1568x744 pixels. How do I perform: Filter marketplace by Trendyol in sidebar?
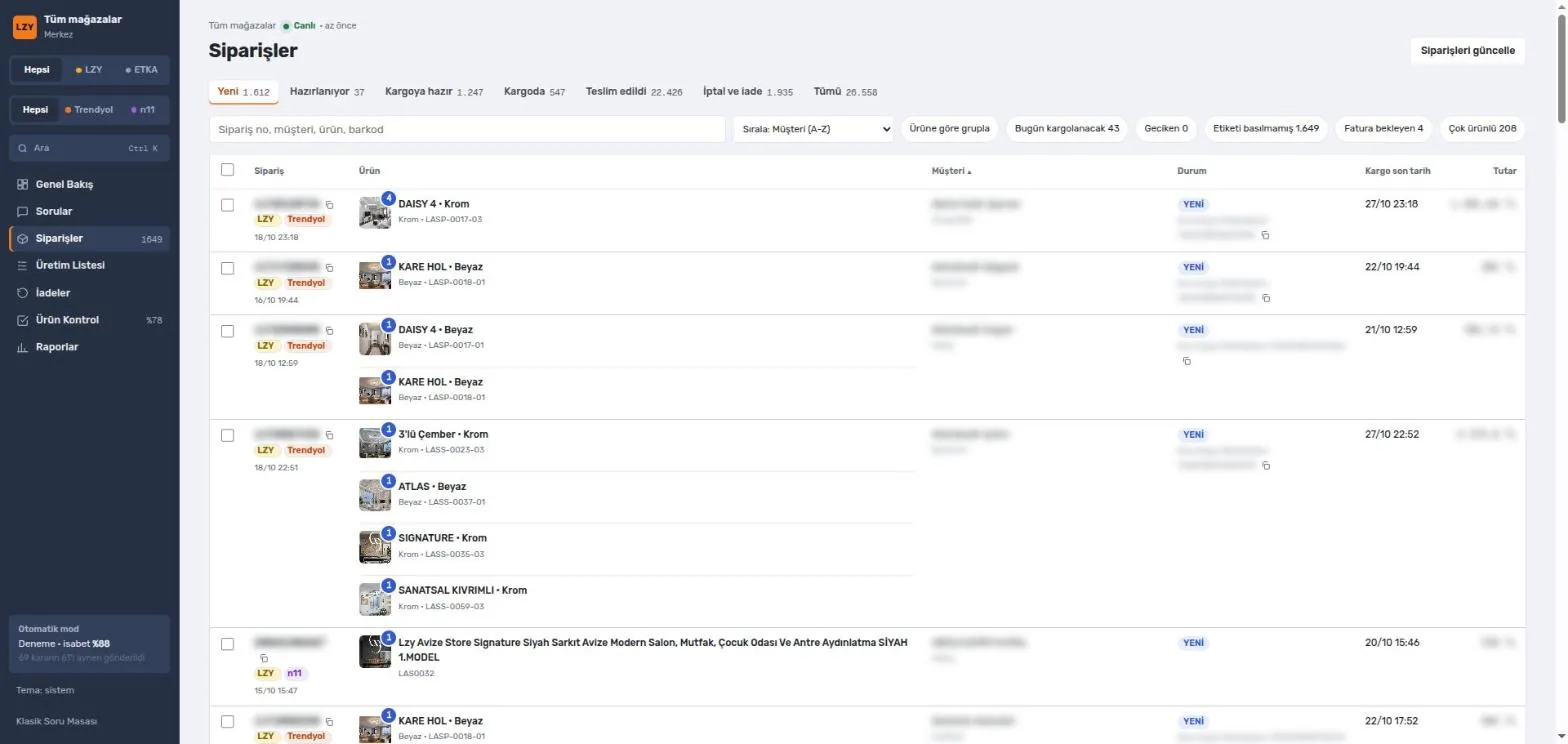[89, 110]
